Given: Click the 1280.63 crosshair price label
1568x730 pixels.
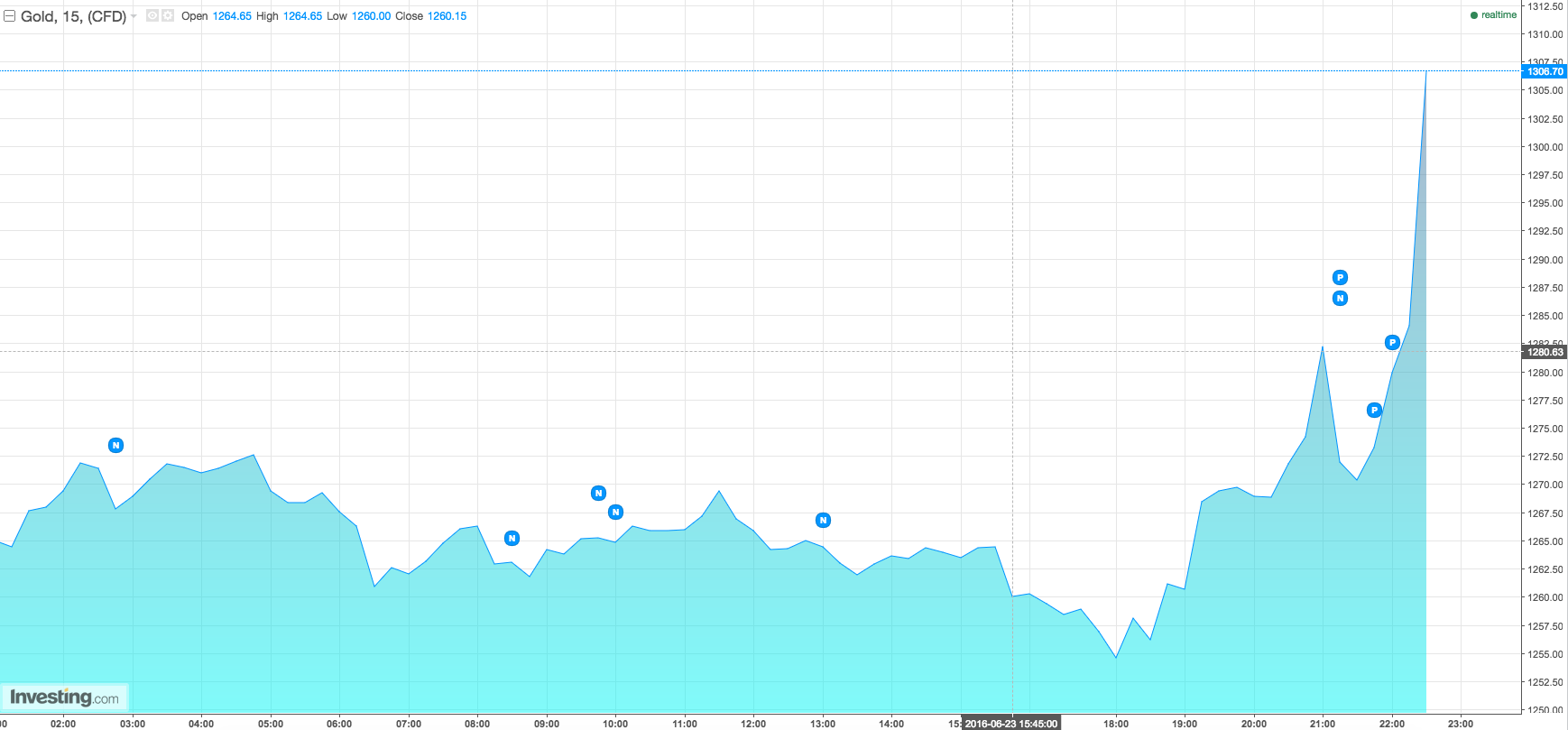Looking at the screenshot, I should tap(1545, 352).
